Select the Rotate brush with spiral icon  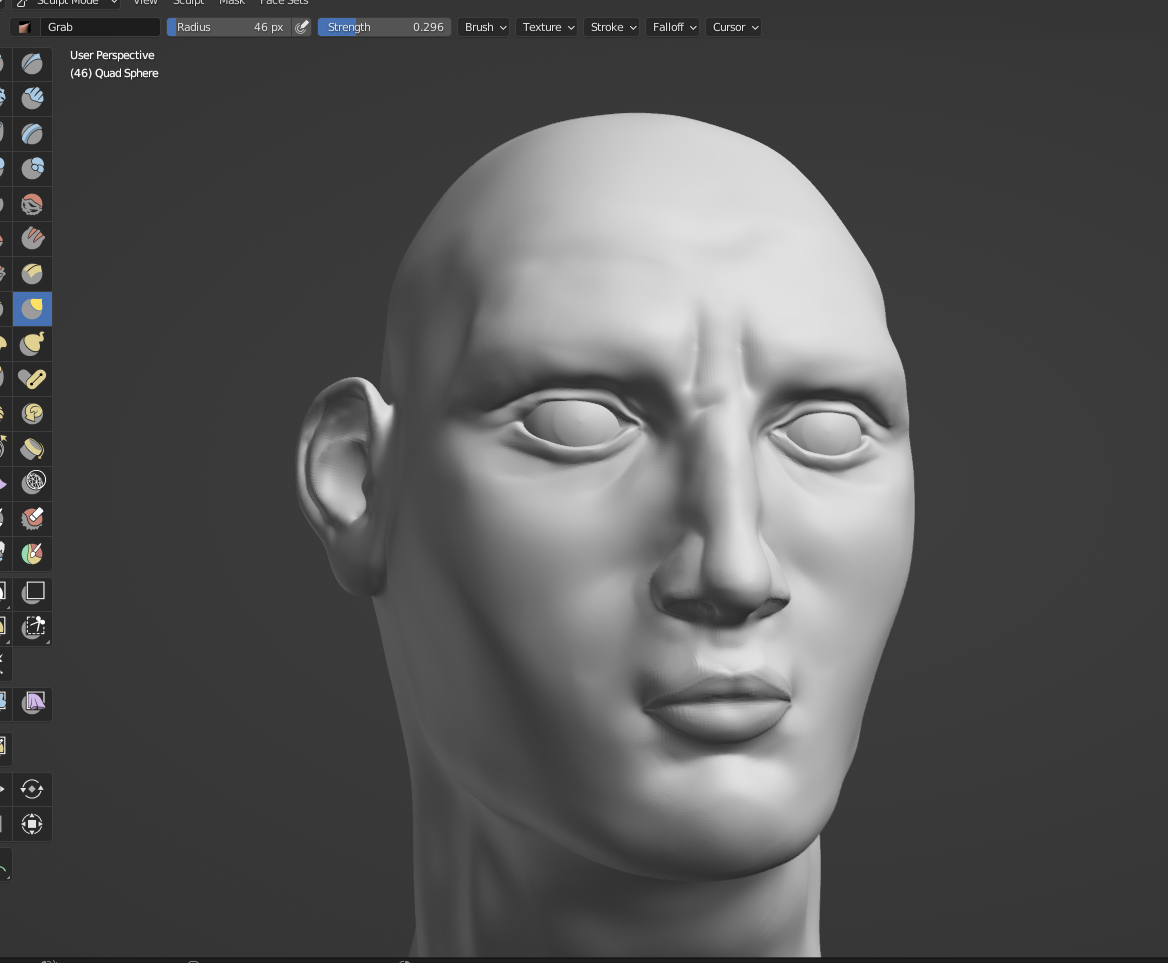coord(32,413)
